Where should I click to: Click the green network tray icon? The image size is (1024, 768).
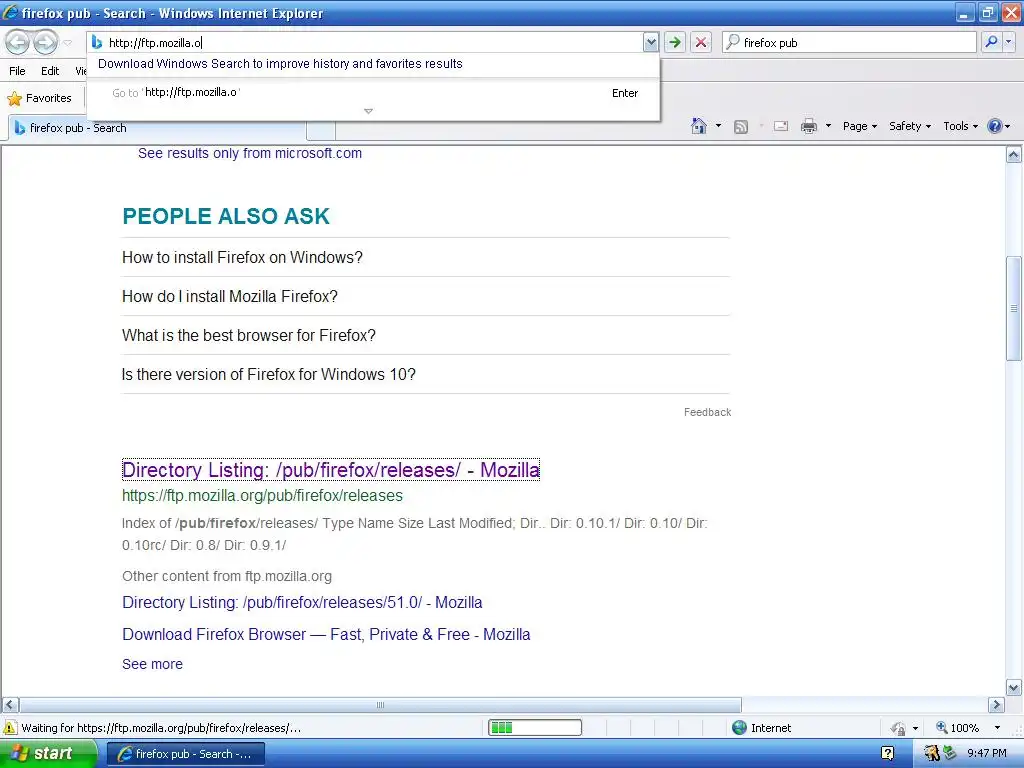point(950,754)
